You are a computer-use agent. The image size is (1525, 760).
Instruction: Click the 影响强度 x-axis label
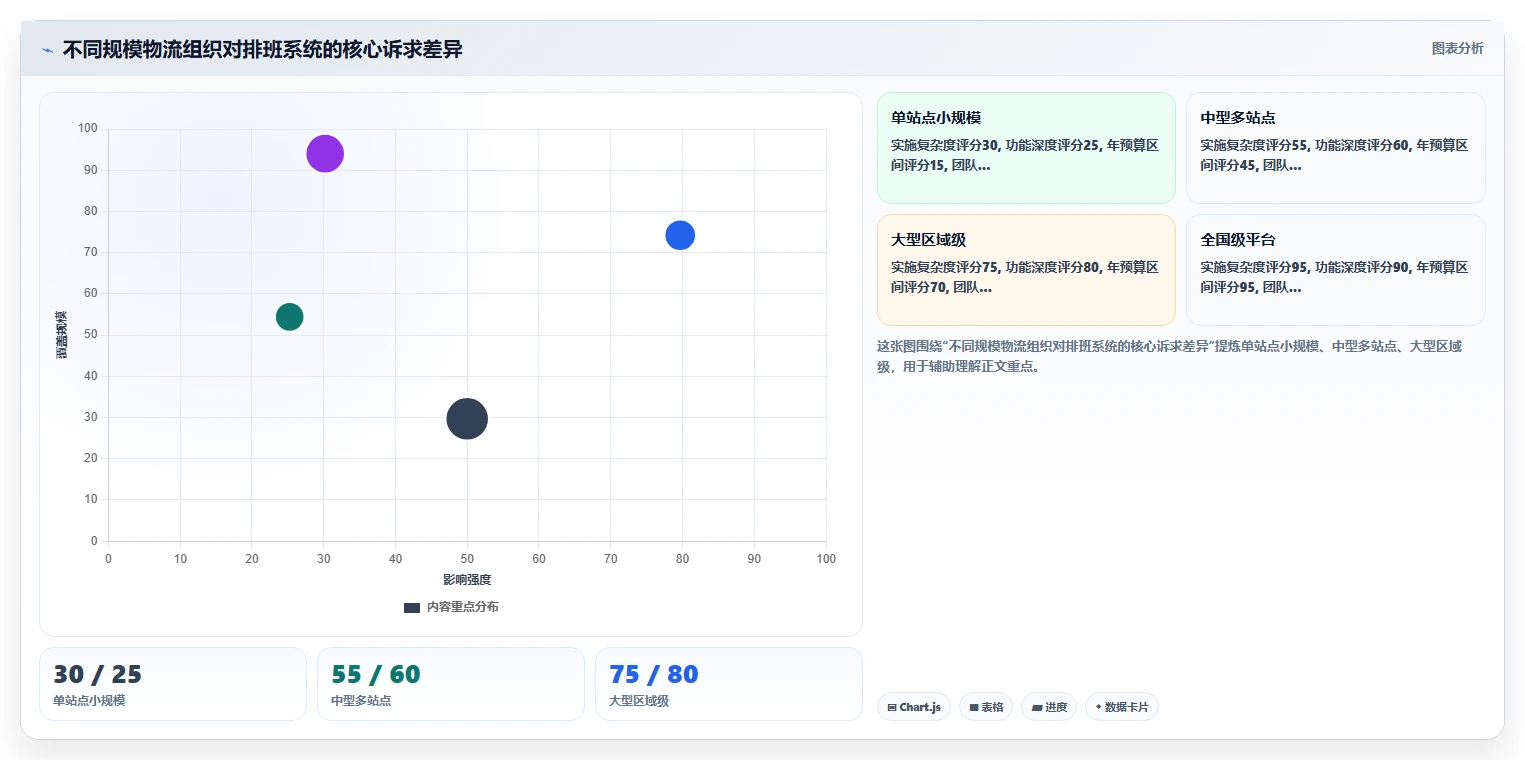pos(467,580)
